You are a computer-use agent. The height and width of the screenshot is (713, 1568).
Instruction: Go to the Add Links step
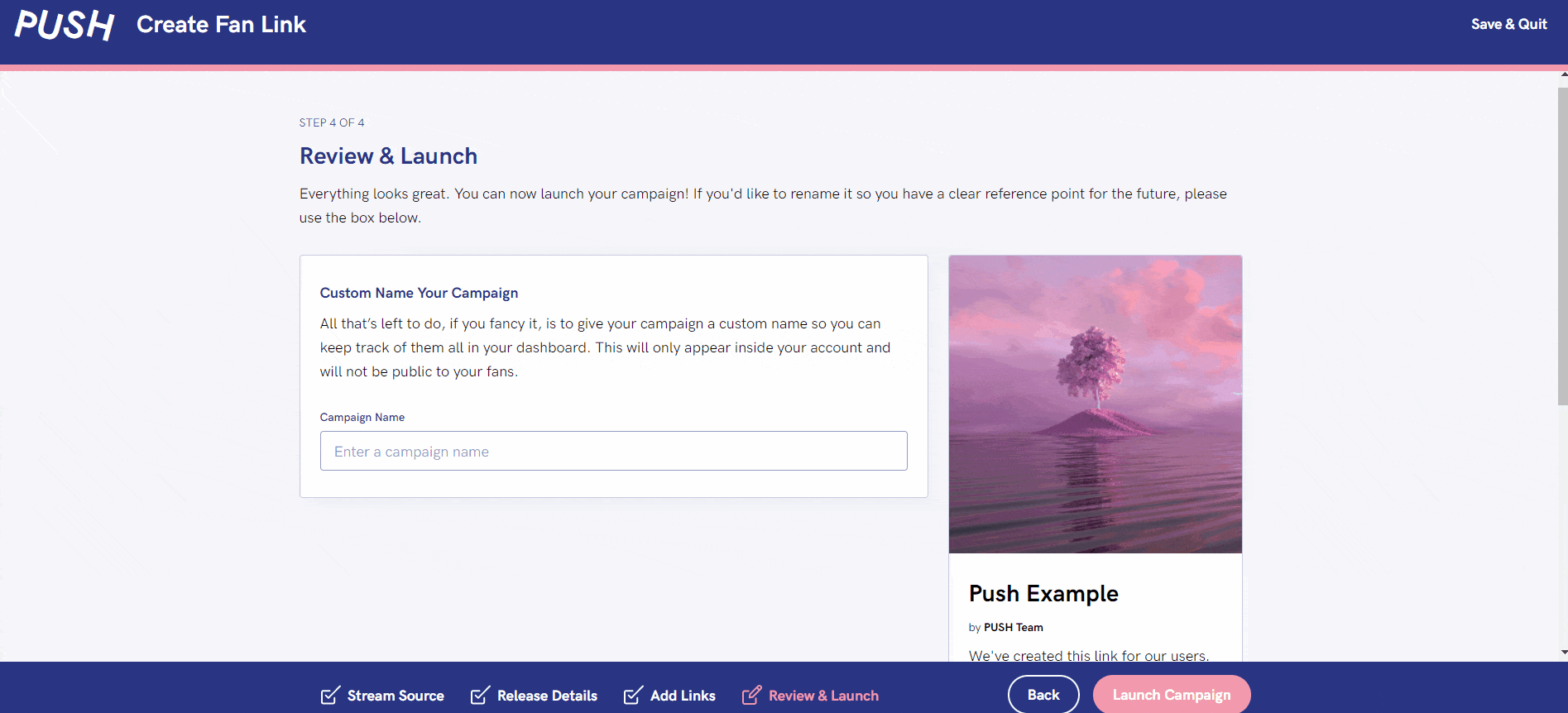(x=669, y=696)
